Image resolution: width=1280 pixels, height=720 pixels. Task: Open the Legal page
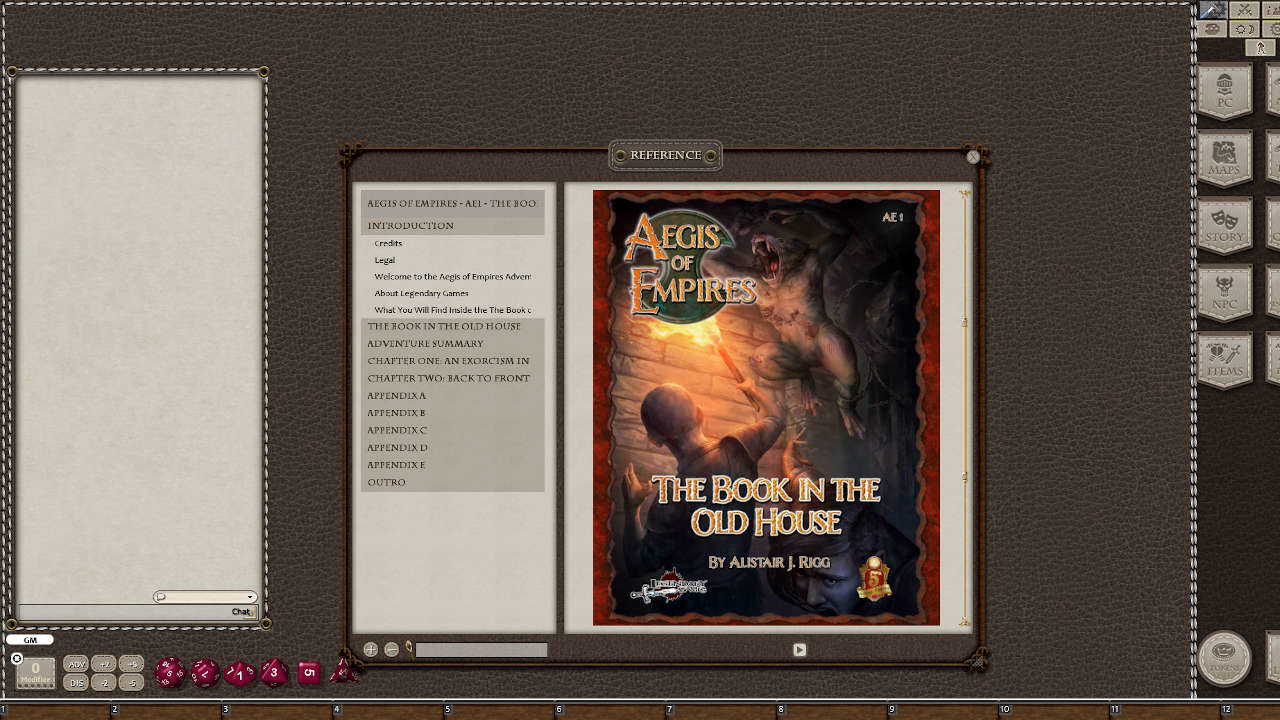pos(384,260)
